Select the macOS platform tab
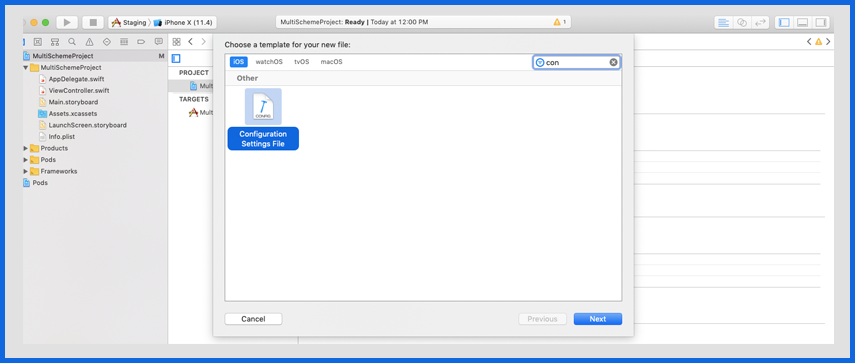Image resolution: width=855 pixels, height=363 pixels. point(332,62)
